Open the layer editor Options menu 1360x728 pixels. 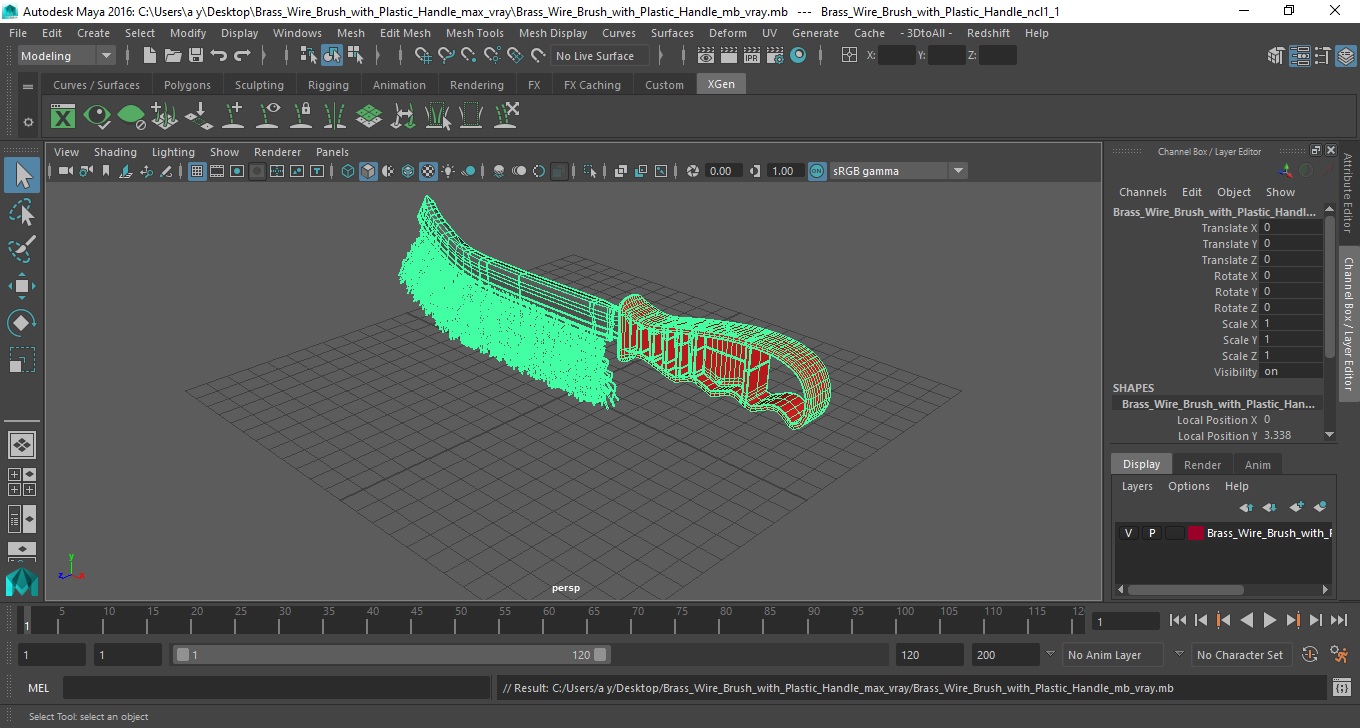pyautogui.click(x=1189, y=486)
